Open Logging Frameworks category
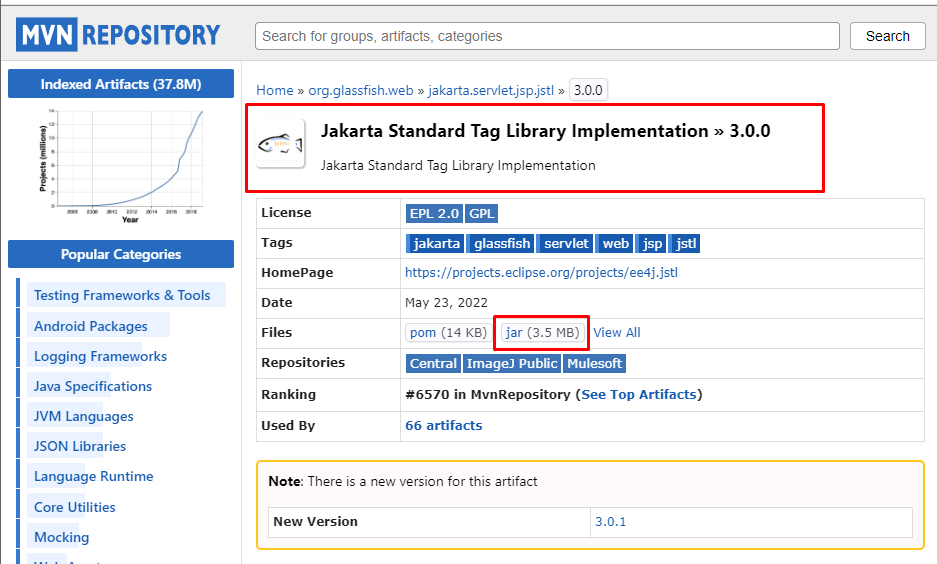The height and width of the screenshot is (564, 937). tap(100, 356)
